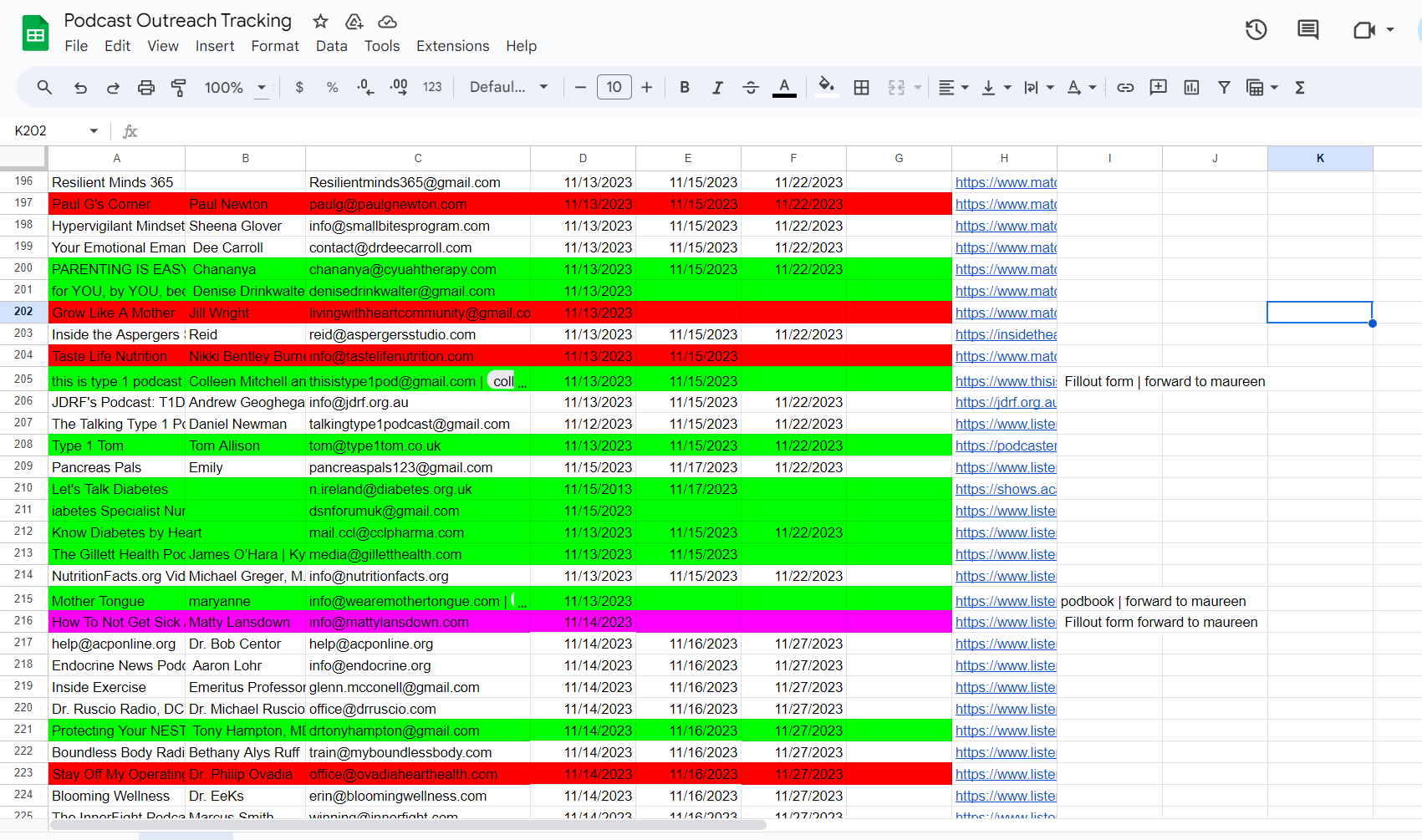The image size is (1422, 840).
Task: Open the https://insidethea link
Action: pyautogui.click(x=1006, y=334)
